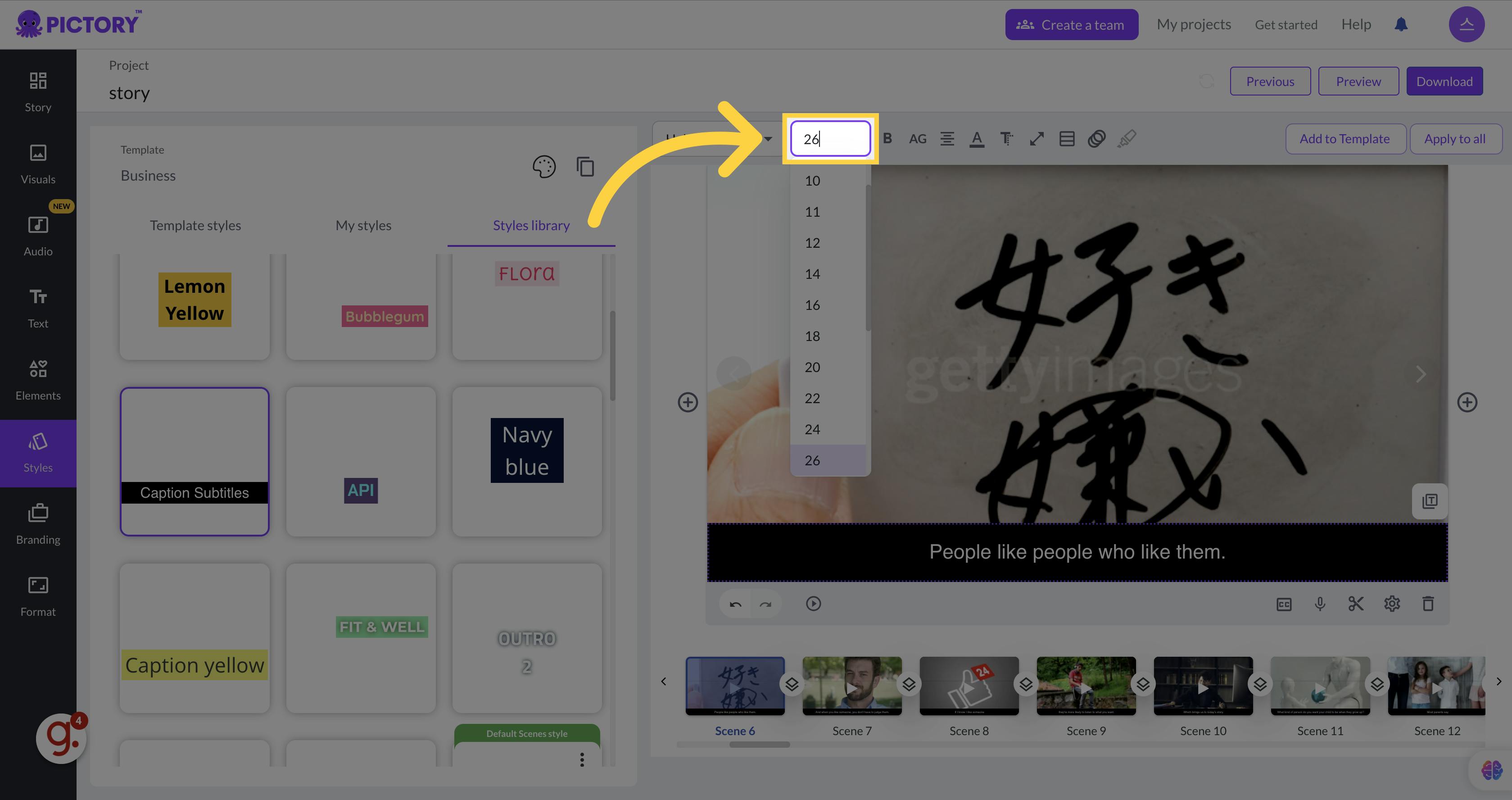Click the Download button
1512x800 pixels.
1444,81
